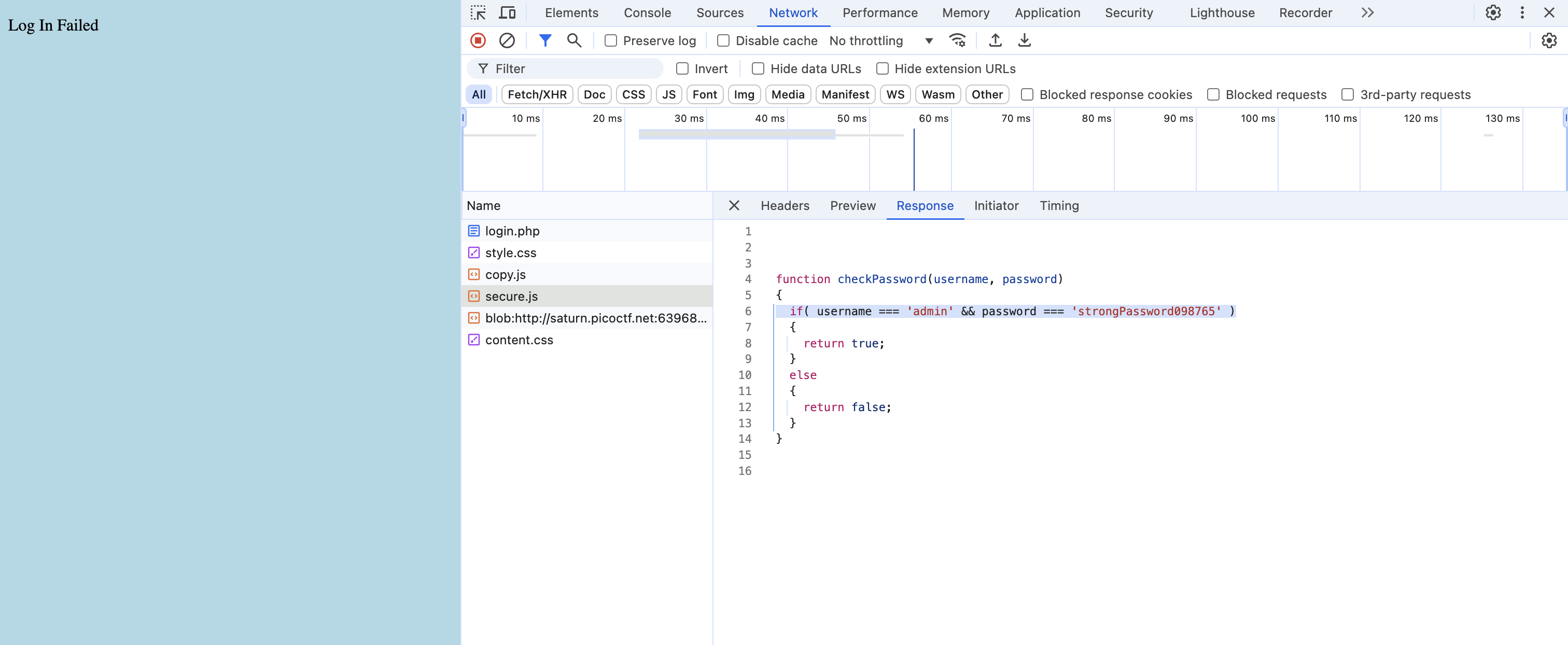Open the Security tab

tap(1128, 13)
